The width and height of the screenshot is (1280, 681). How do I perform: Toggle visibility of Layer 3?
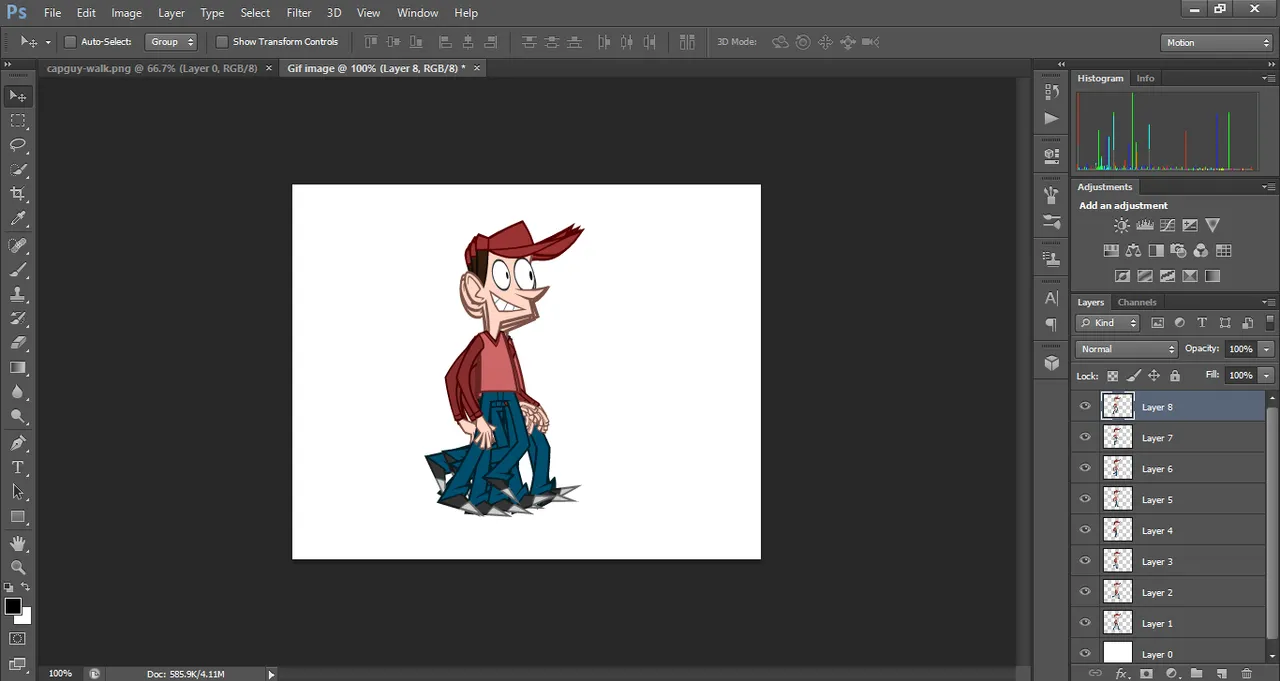(x=1085, y=561)
